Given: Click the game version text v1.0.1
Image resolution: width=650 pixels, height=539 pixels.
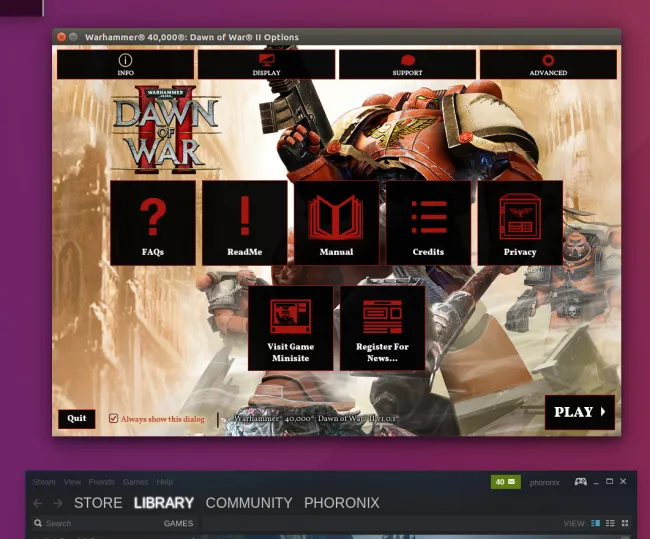Looking at the screenshot, I should (x=314, y=418).
